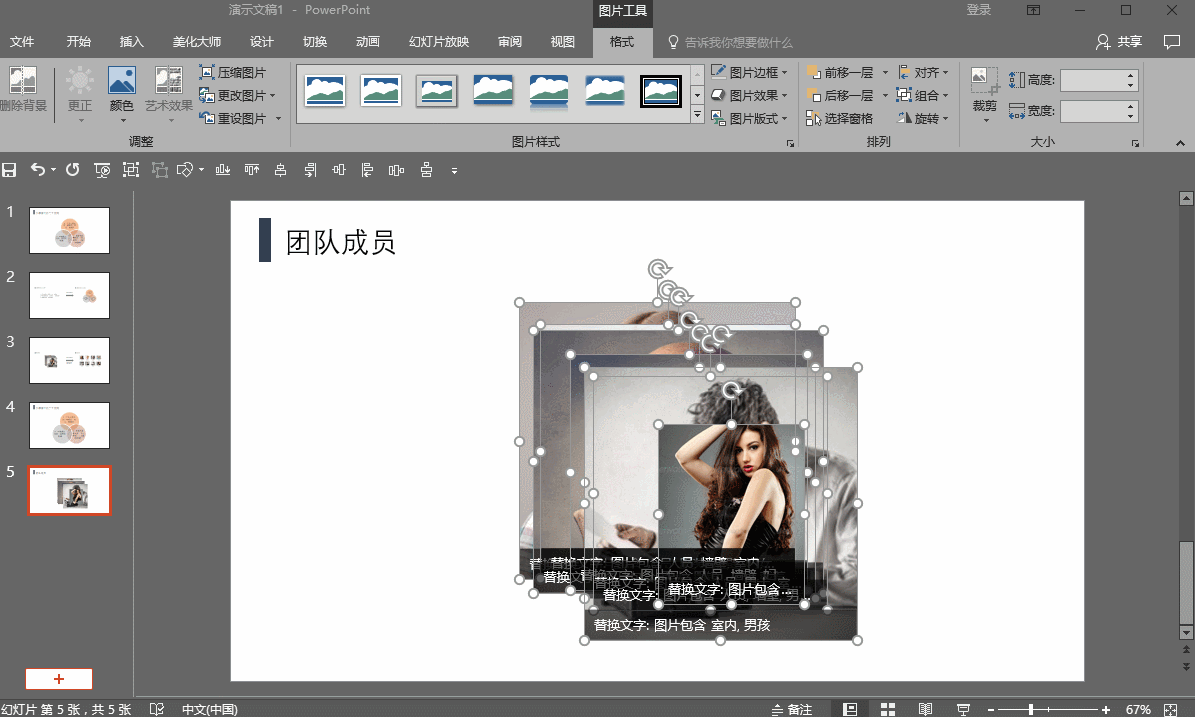The width and height of the screenshot is (1195, 717).
Task: Click the Fit slide to window icon
Action: tap(1171, 709)
